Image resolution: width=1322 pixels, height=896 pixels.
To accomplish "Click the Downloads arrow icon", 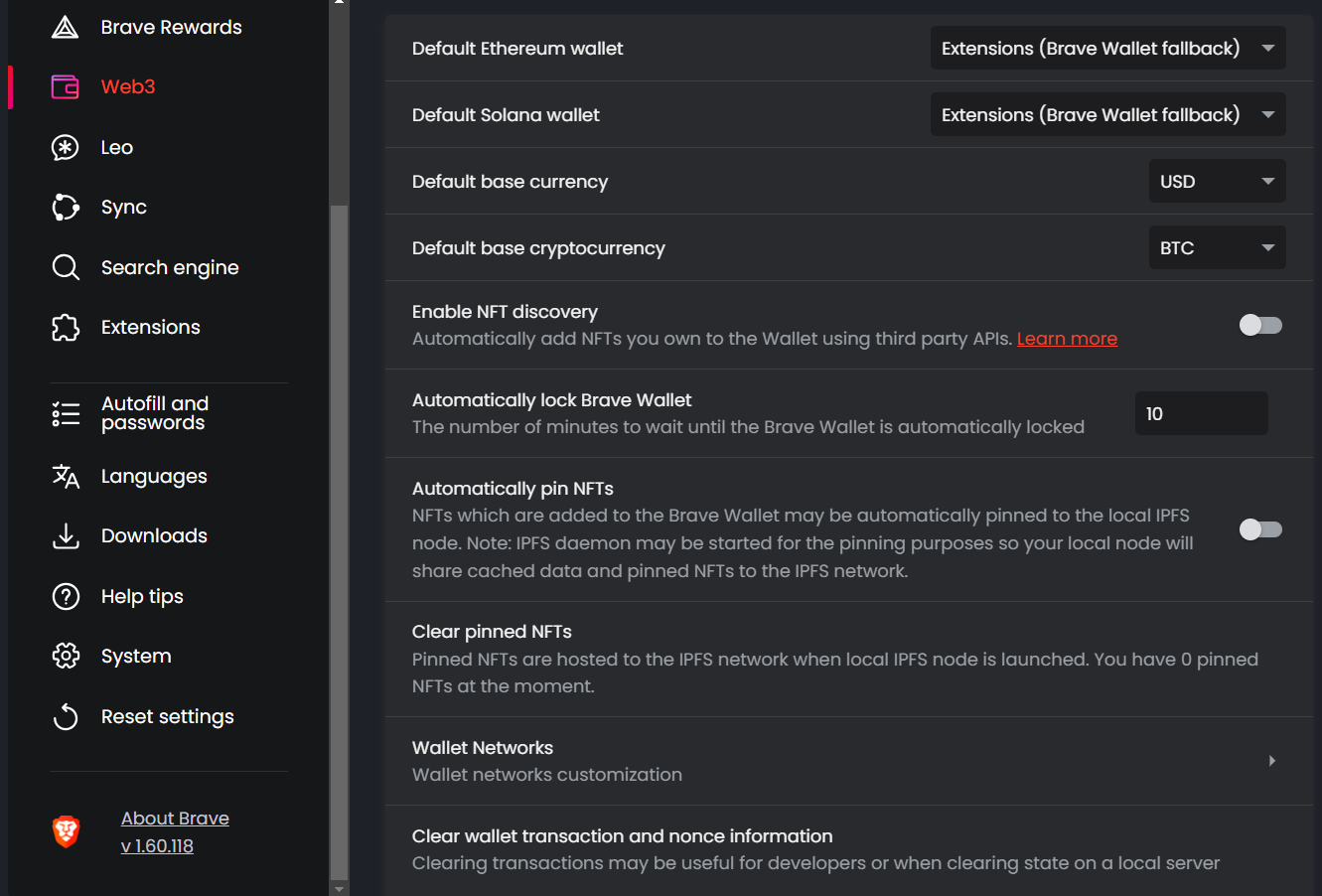I will tap(66, 536).
